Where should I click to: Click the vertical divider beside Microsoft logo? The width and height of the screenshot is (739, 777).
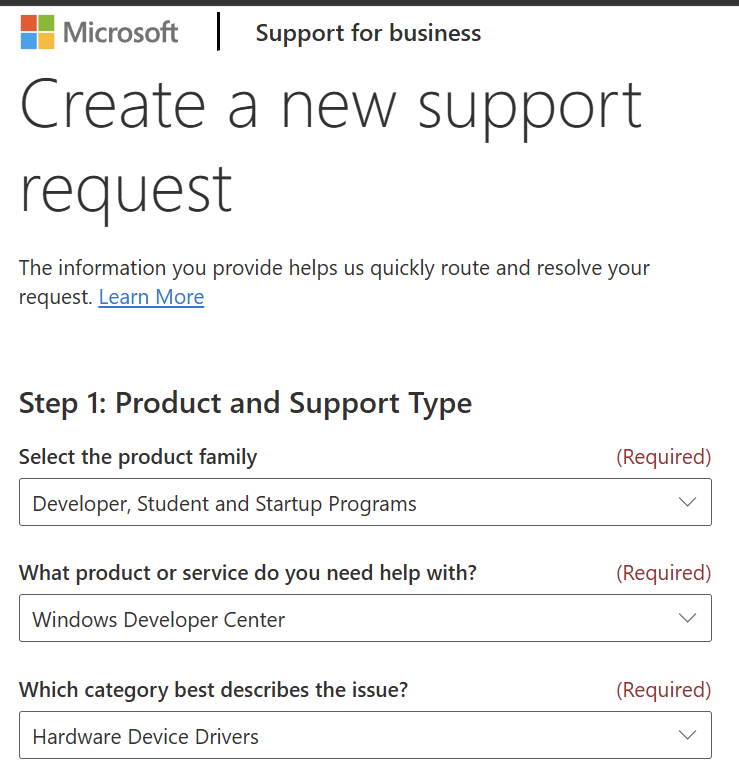[218, 32]
